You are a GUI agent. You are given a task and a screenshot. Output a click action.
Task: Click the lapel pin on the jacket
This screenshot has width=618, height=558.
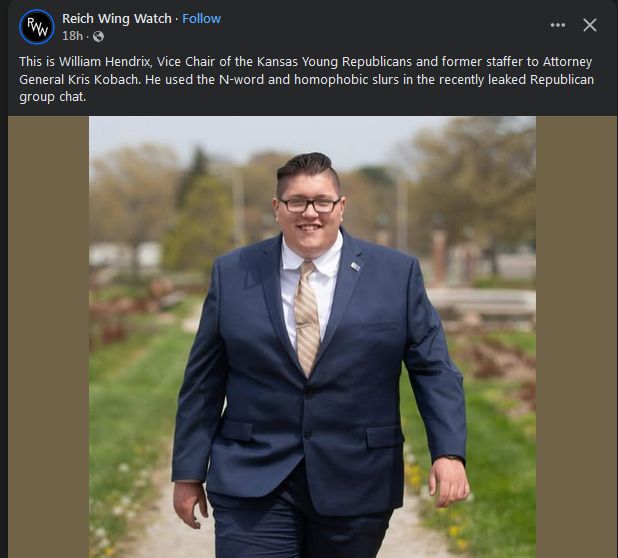[355, 266]
